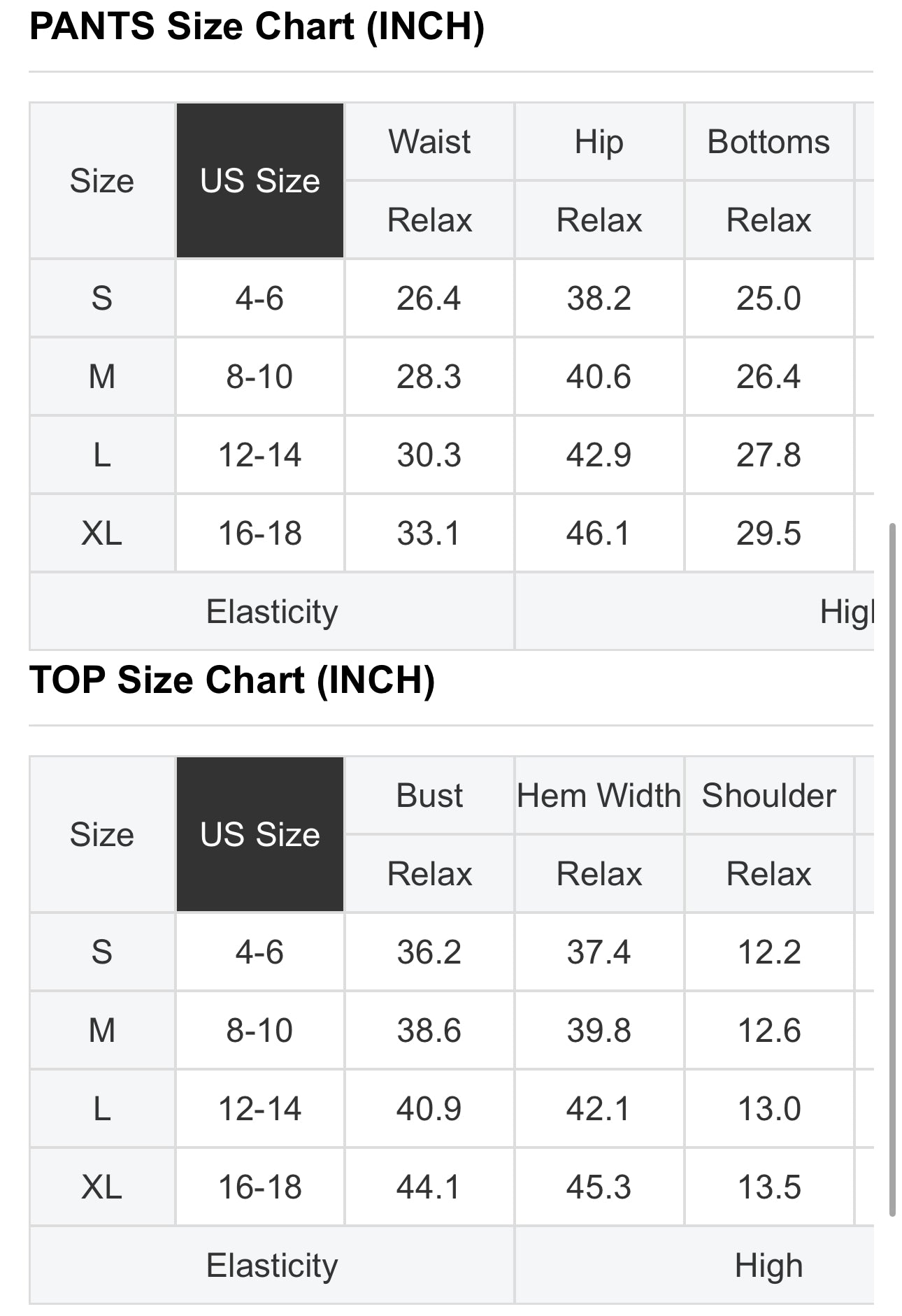Click the TOP Size Chart heading

click(x=232, y=680)
